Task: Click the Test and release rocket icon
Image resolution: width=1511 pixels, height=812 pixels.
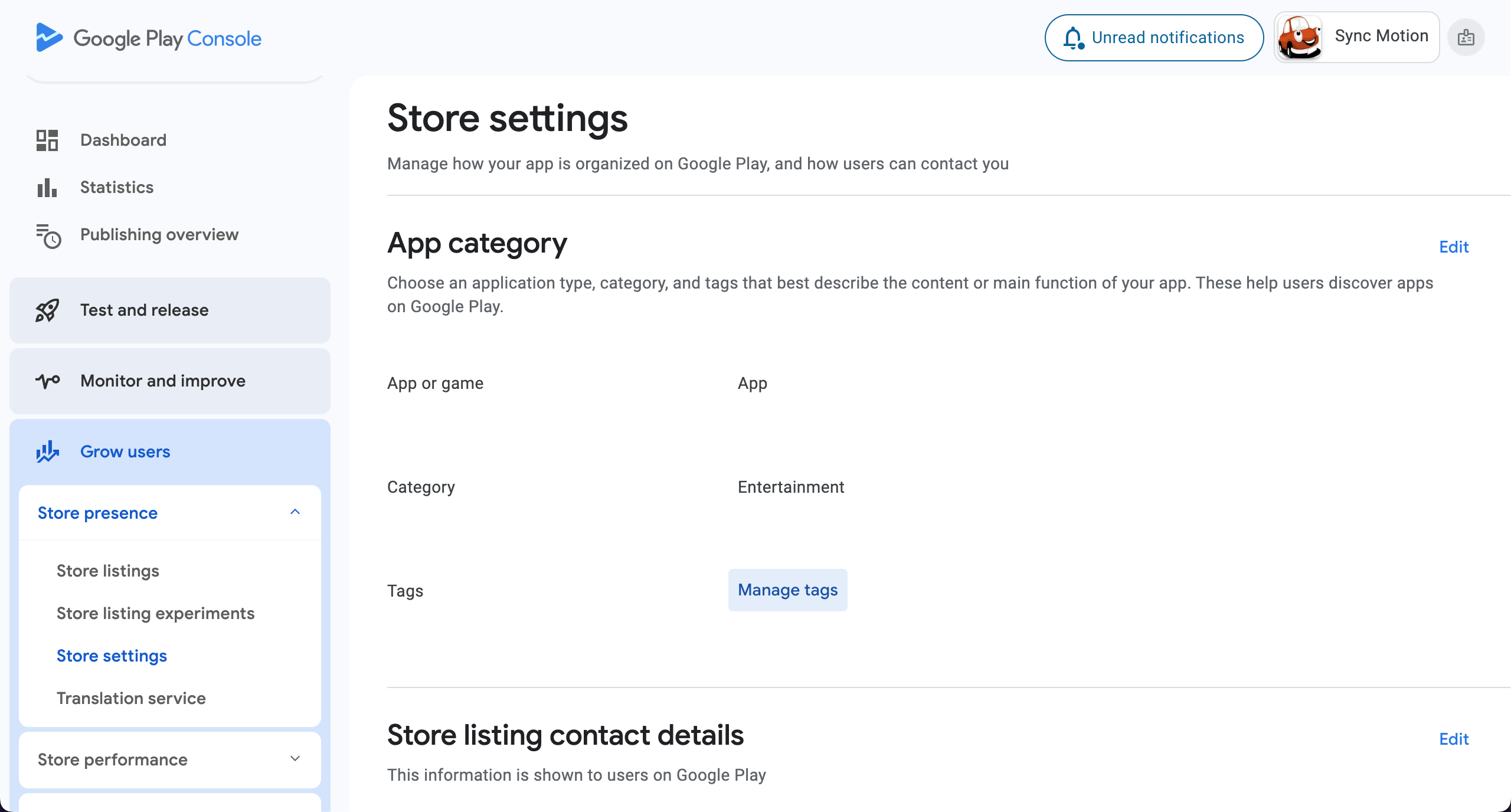Action: pyautogui.click(x=47, y=310)
